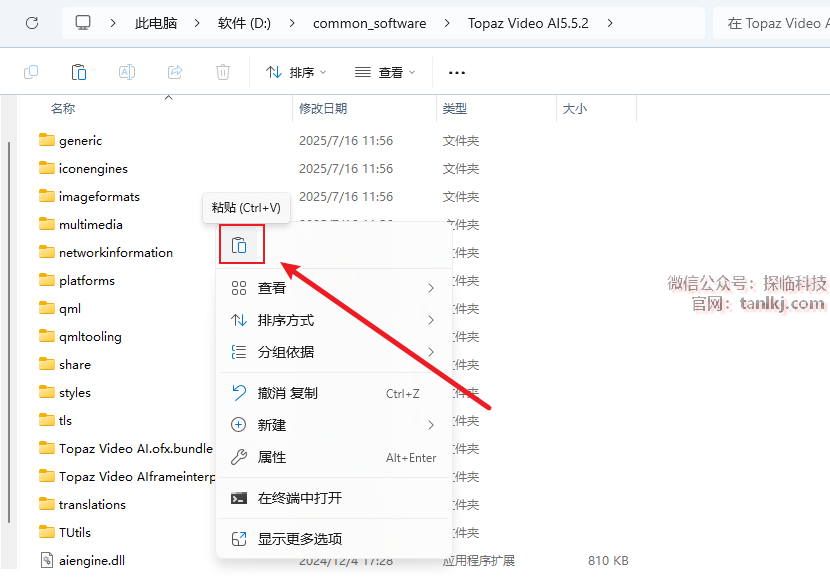
Task: Select the Topaz Video AIframeinterp folder name
Action: click(x=137, y=476)
